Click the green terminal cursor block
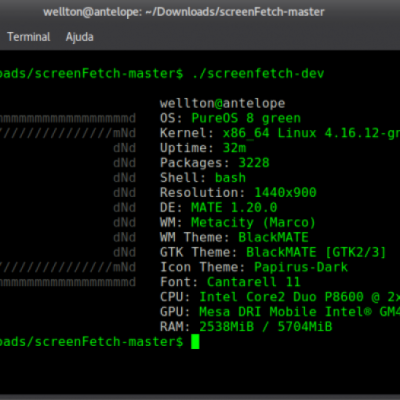The height and width of the screenshot is (400, 400). click(x=195, y=342)
